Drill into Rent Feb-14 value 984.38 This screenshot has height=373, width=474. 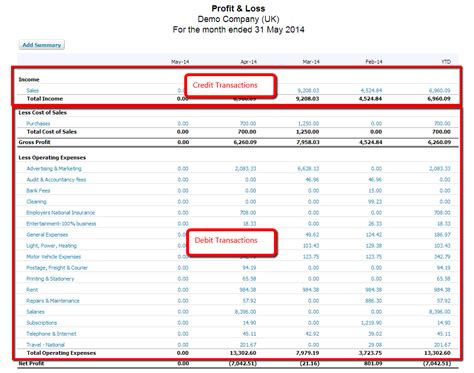(374, 290)
